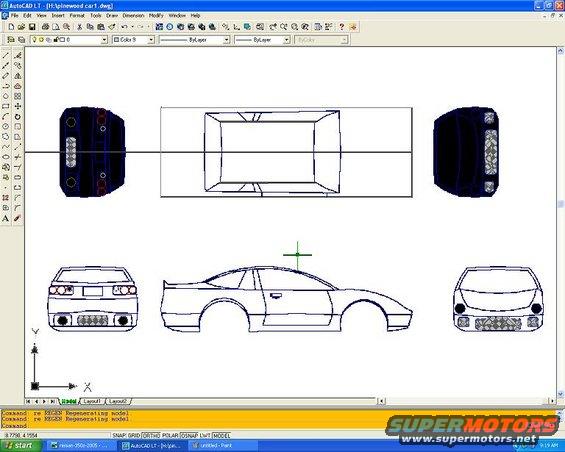Open the undo history dropdown arrow
Image resolution: width=565 pixels, height=452 pixels.
[x=132, y=27]
